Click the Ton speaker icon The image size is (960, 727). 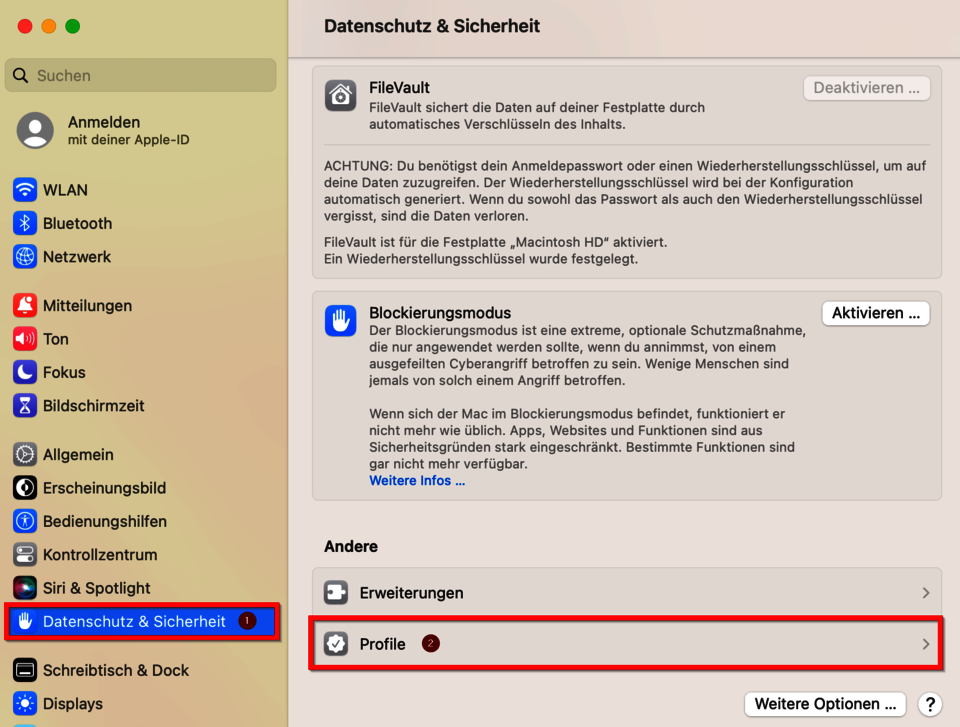tap(25, 339)
